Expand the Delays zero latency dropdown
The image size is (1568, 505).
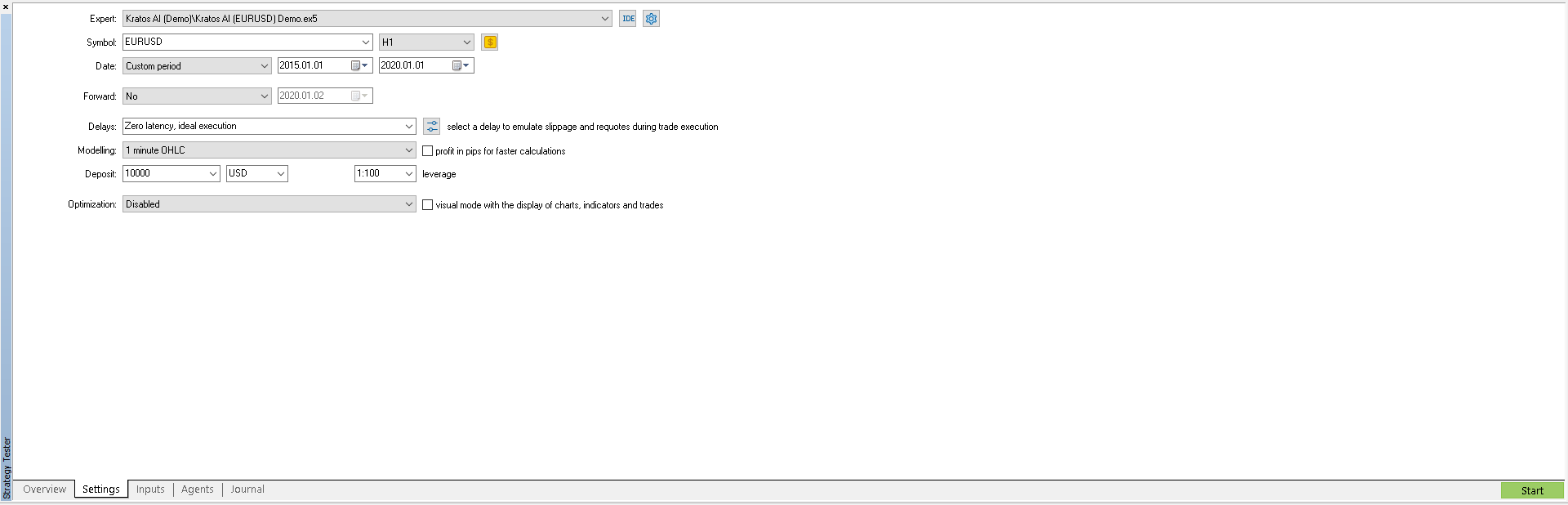pos(408,127)
